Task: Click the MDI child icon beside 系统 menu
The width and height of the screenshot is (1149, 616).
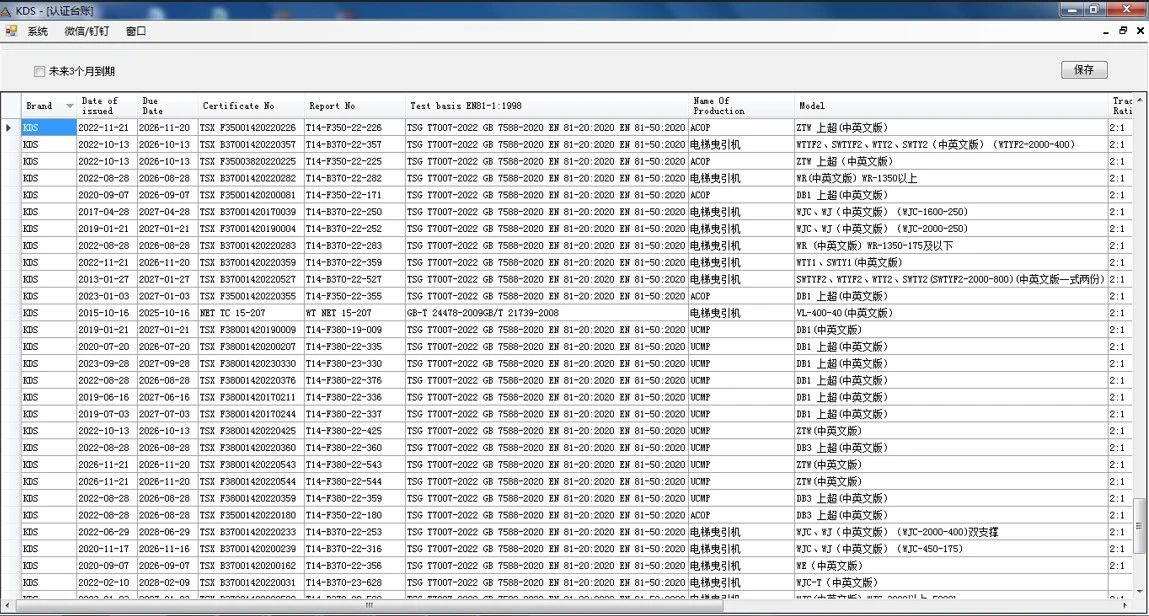Action: 11,31
